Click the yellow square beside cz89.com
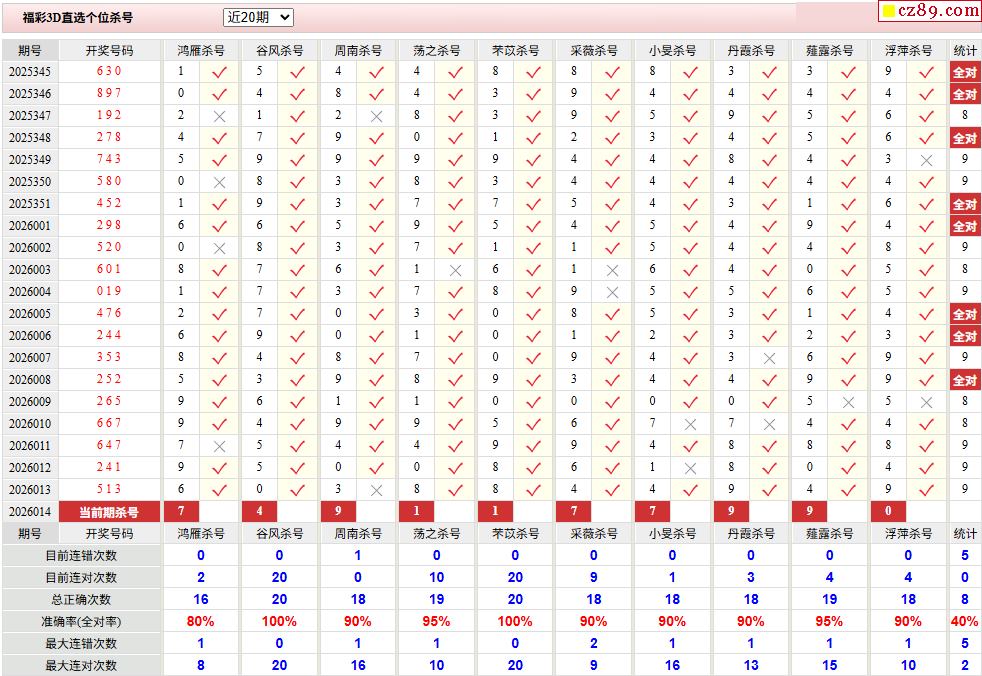 point(887,12)
